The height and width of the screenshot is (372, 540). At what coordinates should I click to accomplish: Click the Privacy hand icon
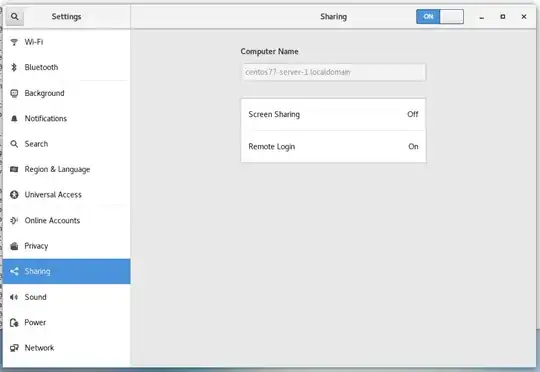pos(14,246)
